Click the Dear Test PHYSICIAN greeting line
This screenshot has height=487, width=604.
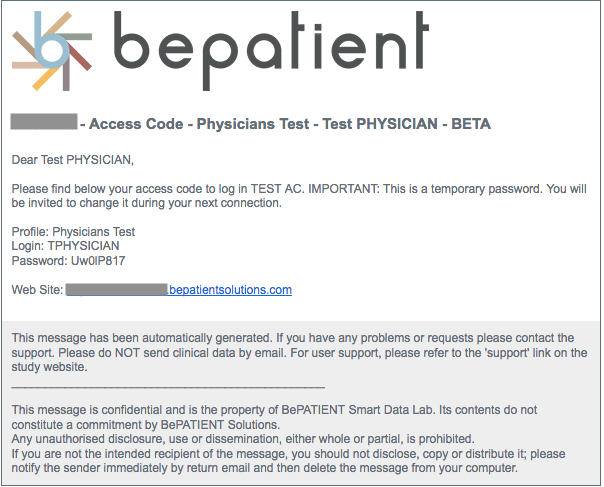[72, 159]
